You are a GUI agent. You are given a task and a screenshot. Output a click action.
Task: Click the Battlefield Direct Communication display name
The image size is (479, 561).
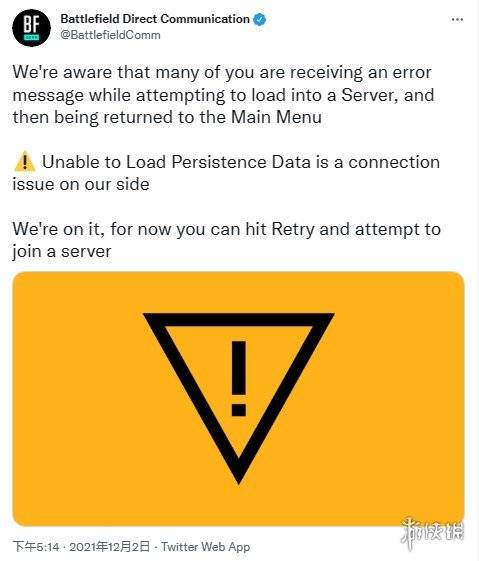pos(155,19)
